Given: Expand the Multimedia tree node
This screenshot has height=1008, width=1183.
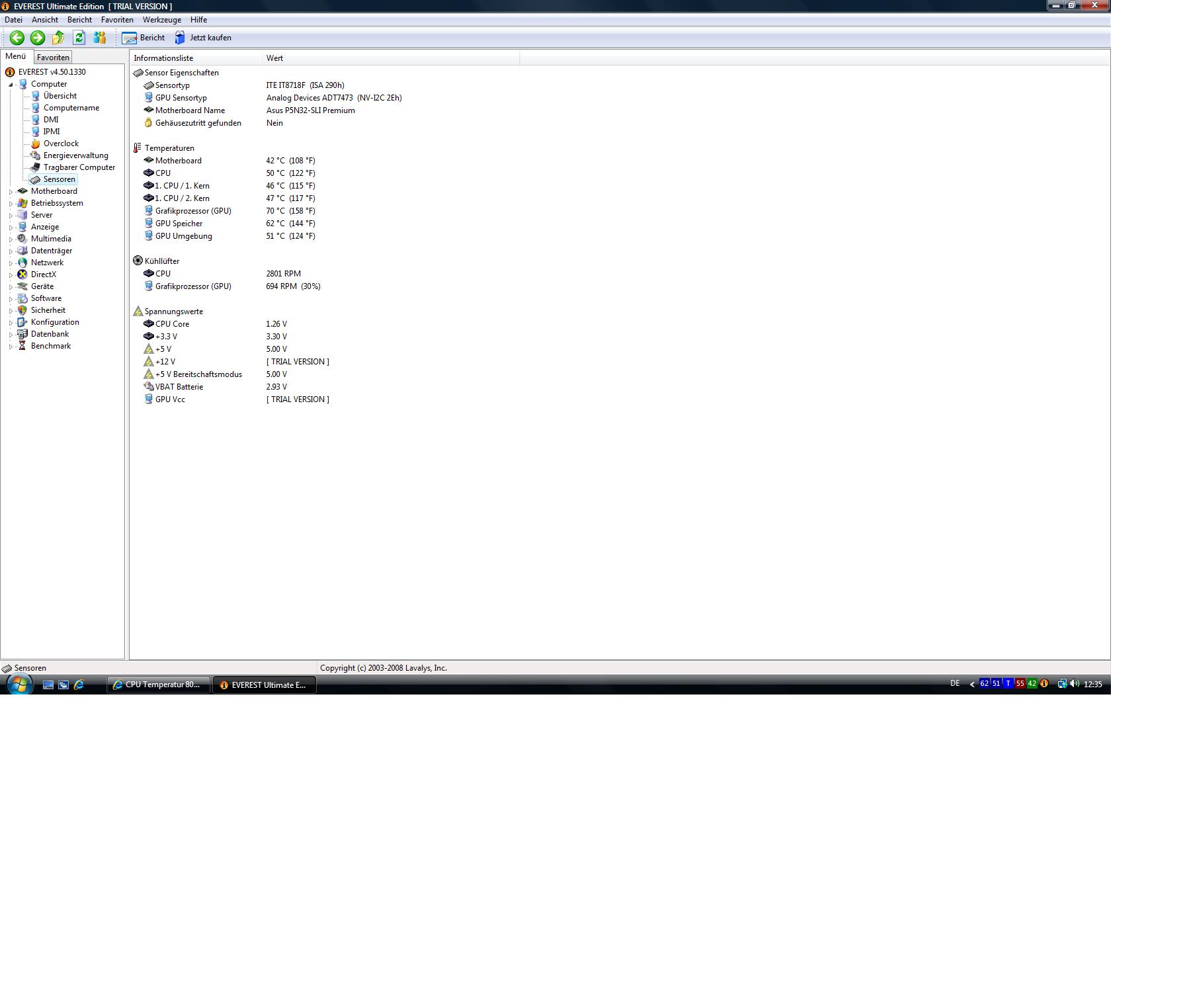Looking at the screenshot, I should click(11, 239).
